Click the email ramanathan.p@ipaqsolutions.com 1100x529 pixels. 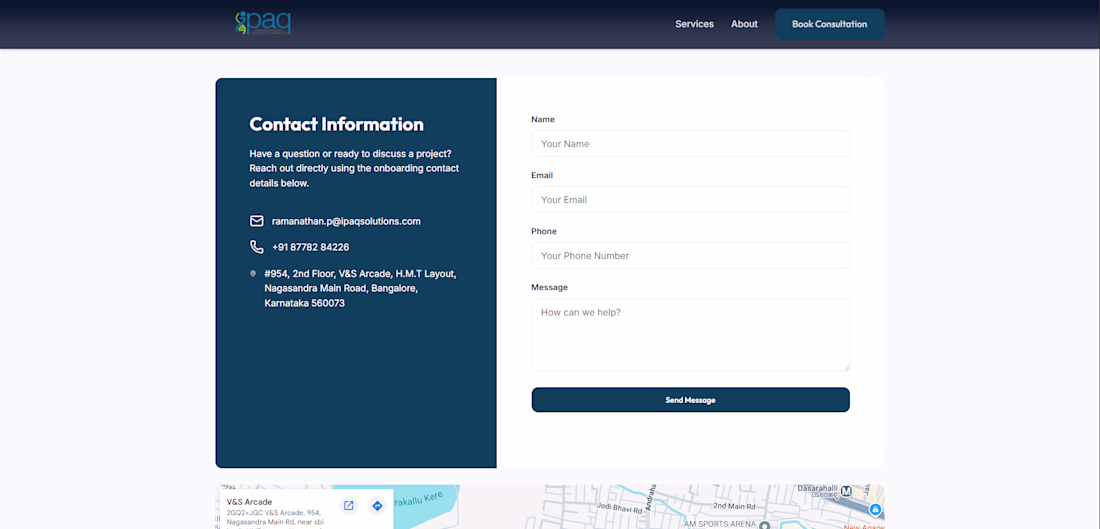click(x=346, y=221)
